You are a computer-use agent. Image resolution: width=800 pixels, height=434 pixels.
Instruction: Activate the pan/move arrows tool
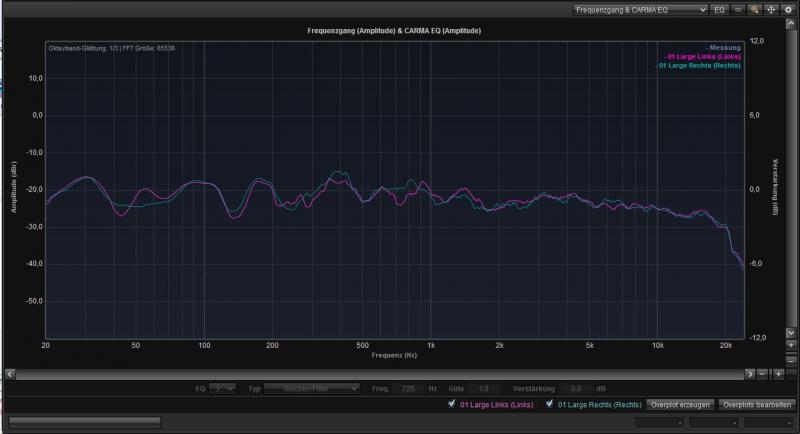[770, 9]
